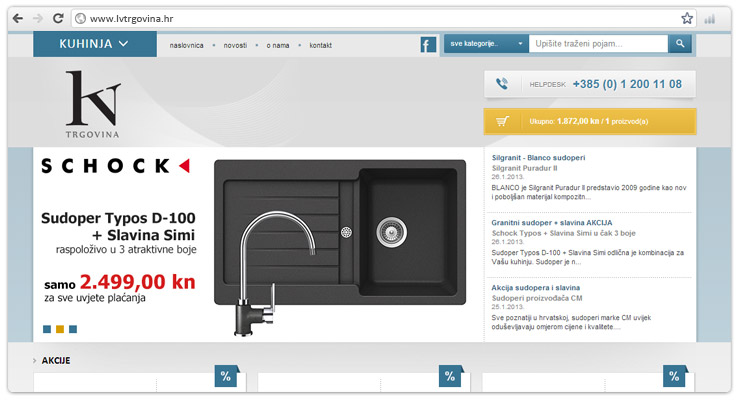Click the middle percent discount badge
The image size is (740, 400).
coord(450,376)
